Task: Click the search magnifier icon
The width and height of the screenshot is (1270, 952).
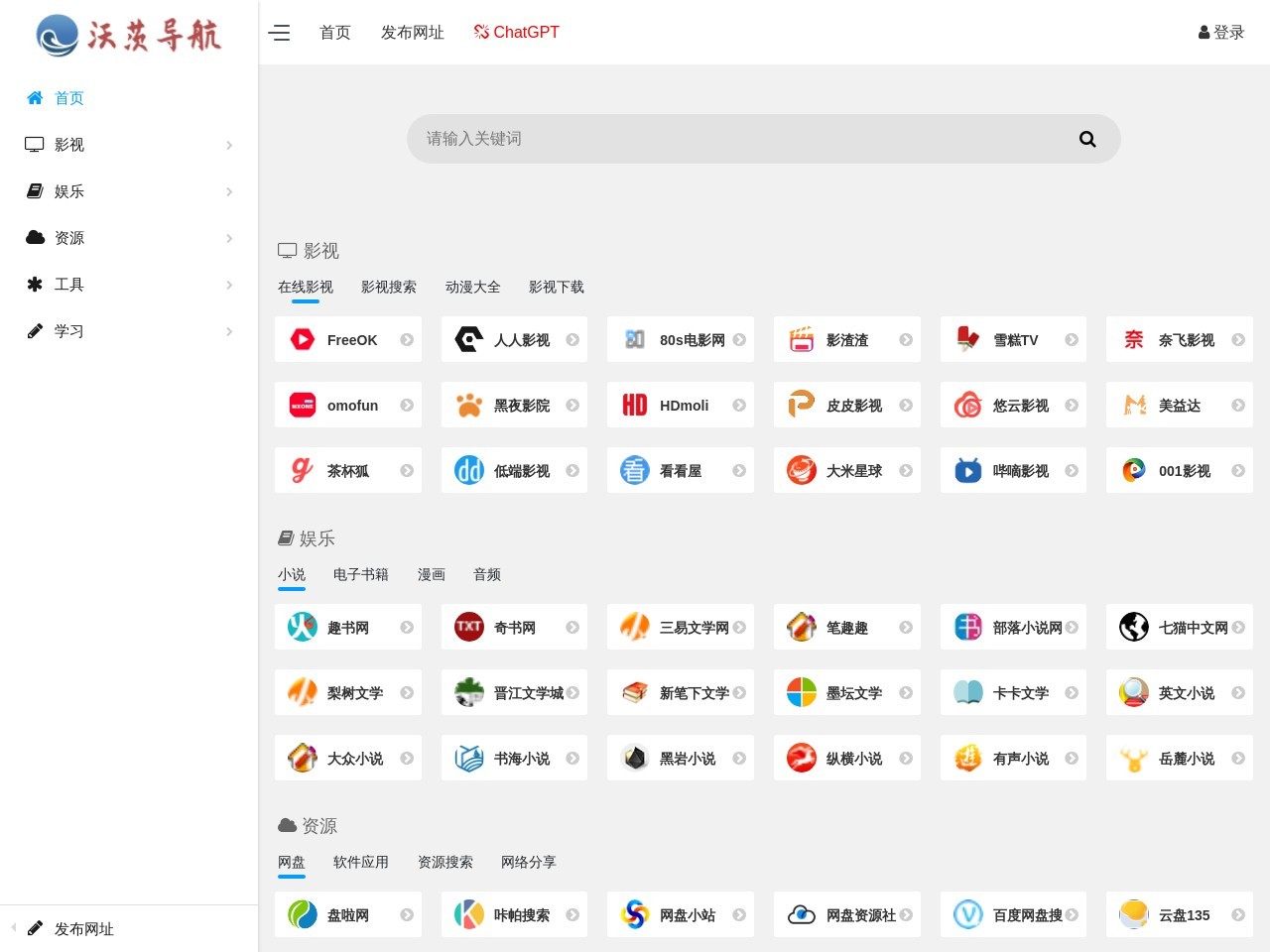Action: 1087,139
